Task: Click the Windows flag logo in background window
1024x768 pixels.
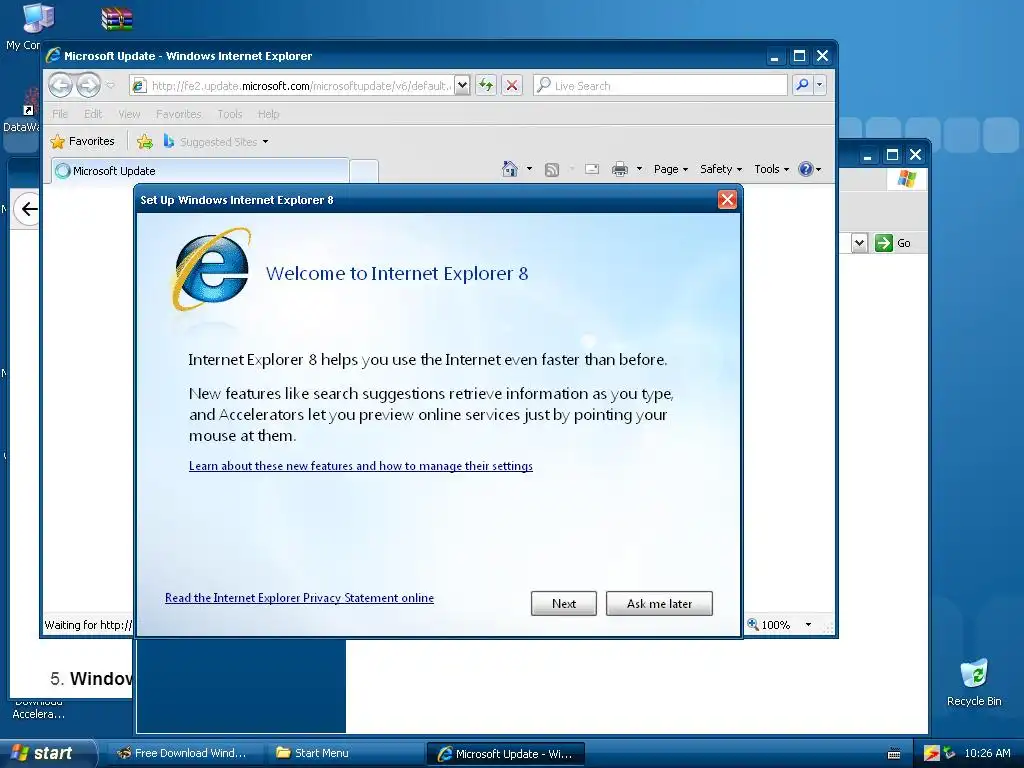Action: coord(906,178)
